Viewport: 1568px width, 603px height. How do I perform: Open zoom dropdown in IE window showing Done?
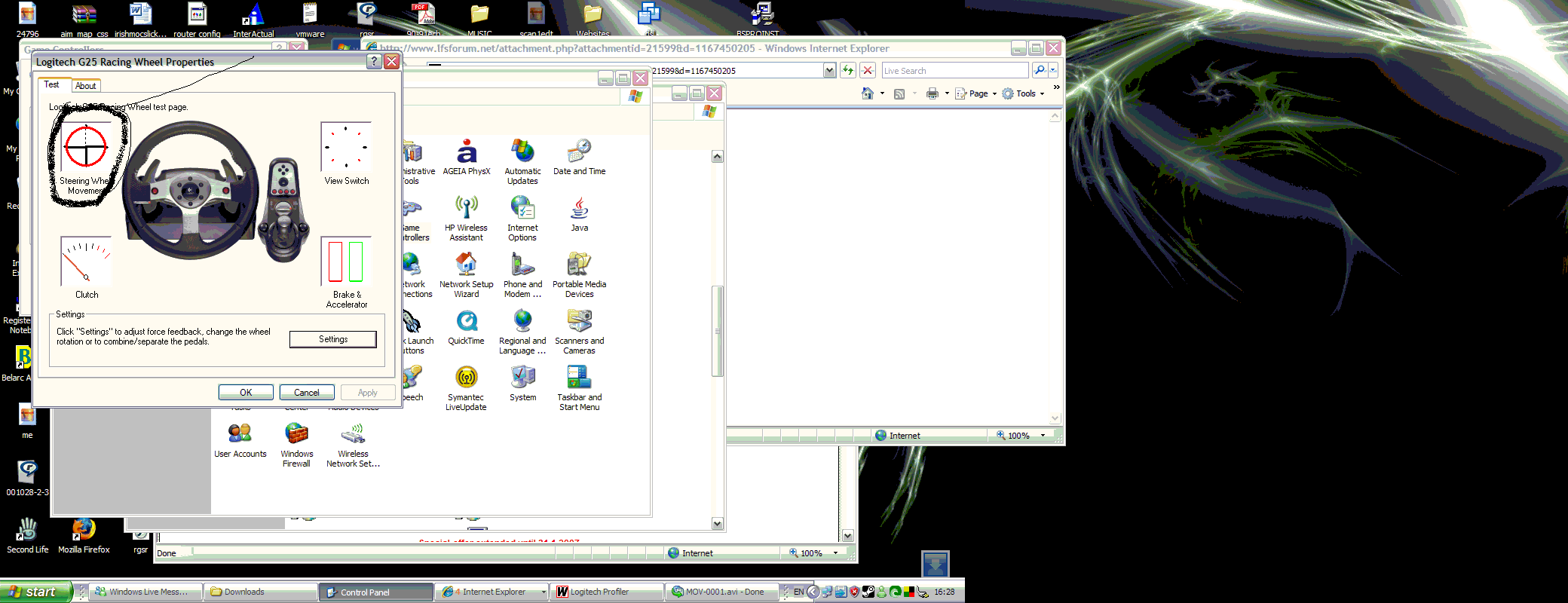tap(835, 553)
